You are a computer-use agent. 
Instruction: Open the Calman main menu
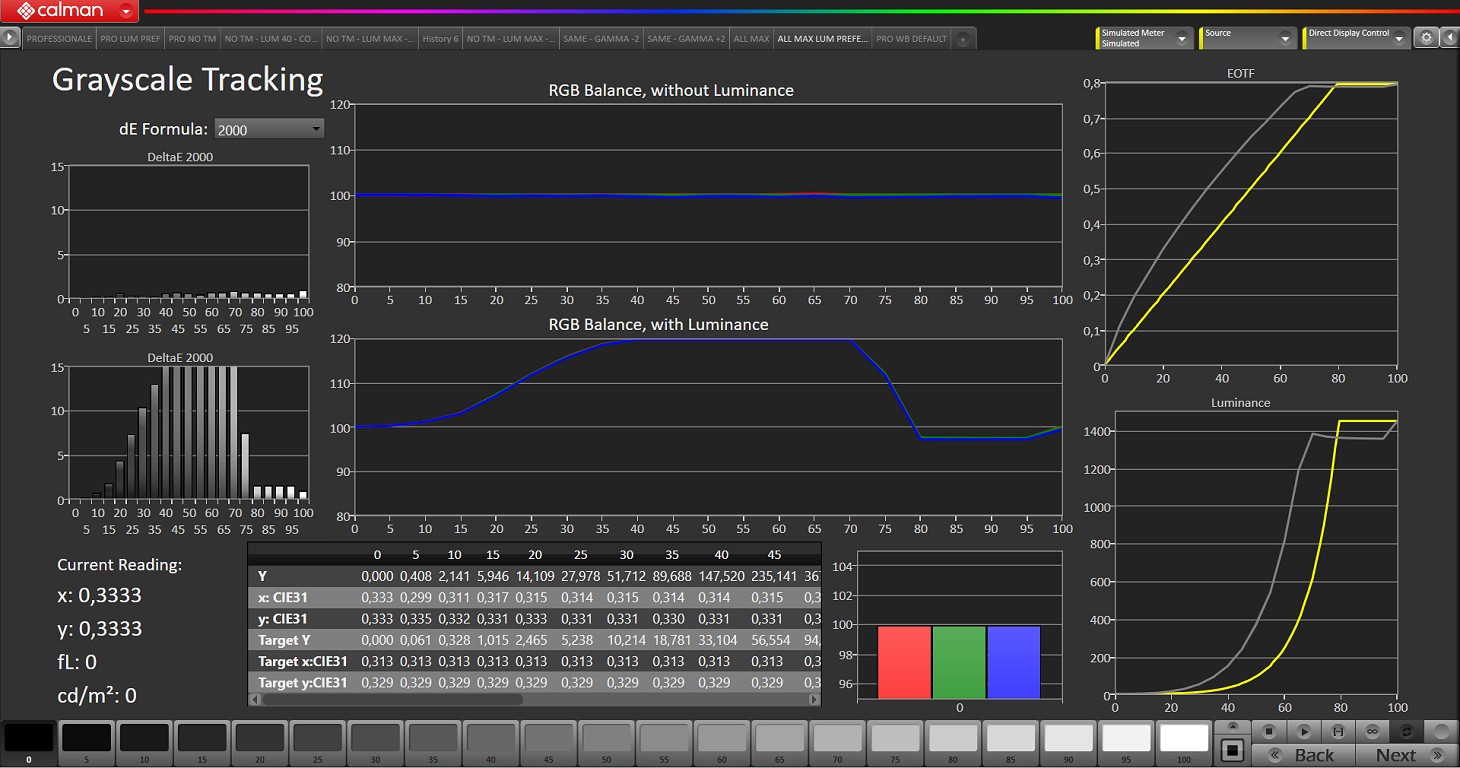coord(70,12)
